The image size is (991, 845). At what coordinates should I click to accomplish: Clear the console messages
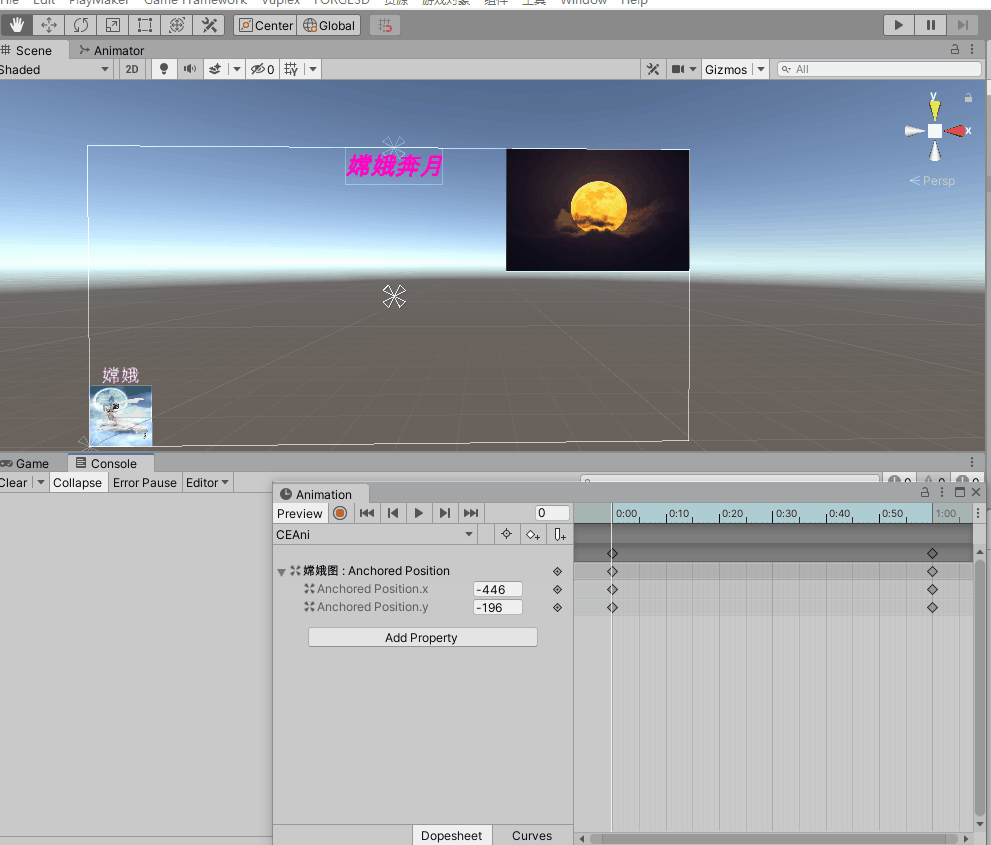coord(13,483)
